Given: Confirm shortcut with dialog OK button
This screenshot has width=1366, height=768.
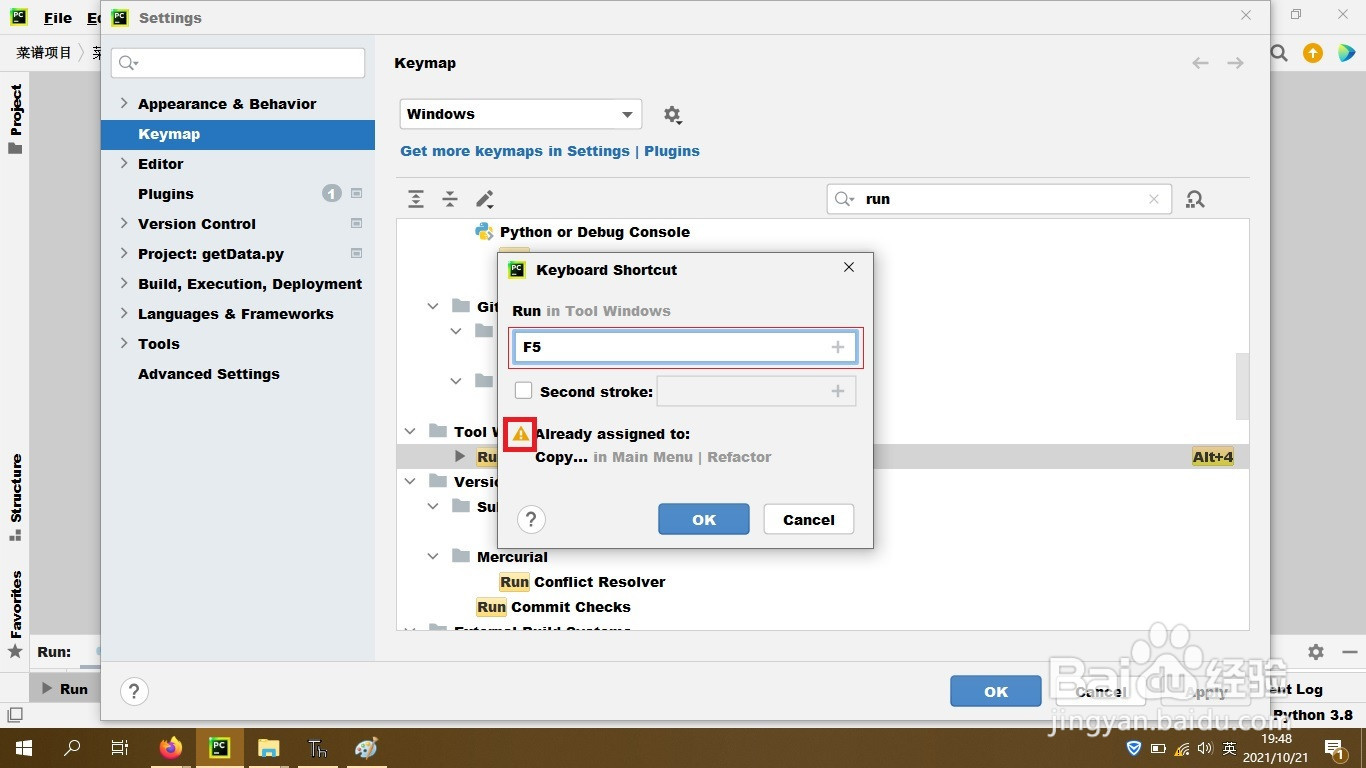Looking at the screenshot, I should pos(704,519).
